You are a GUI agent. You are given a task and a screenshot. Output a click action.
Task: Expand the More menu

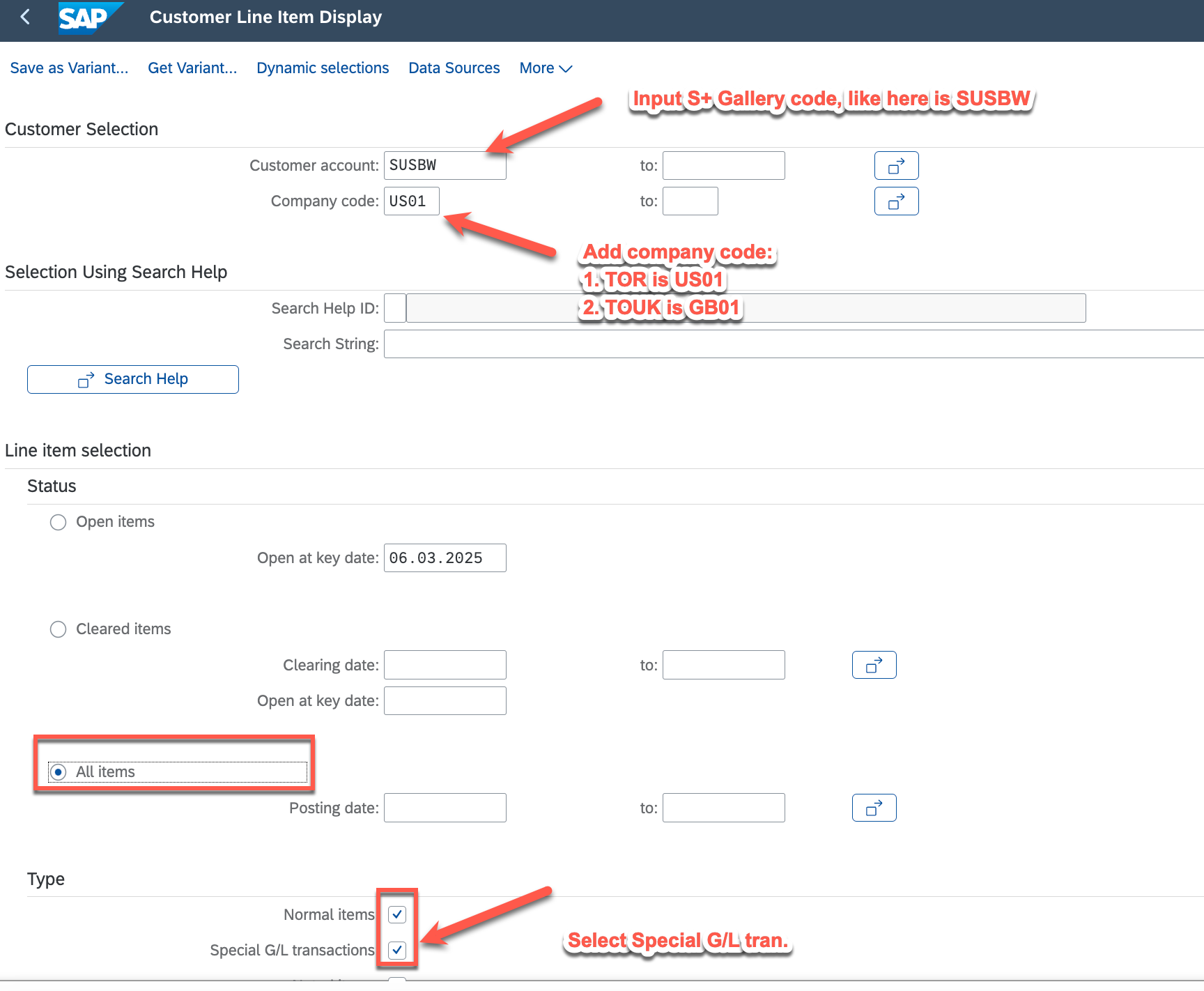click(546, 68)
